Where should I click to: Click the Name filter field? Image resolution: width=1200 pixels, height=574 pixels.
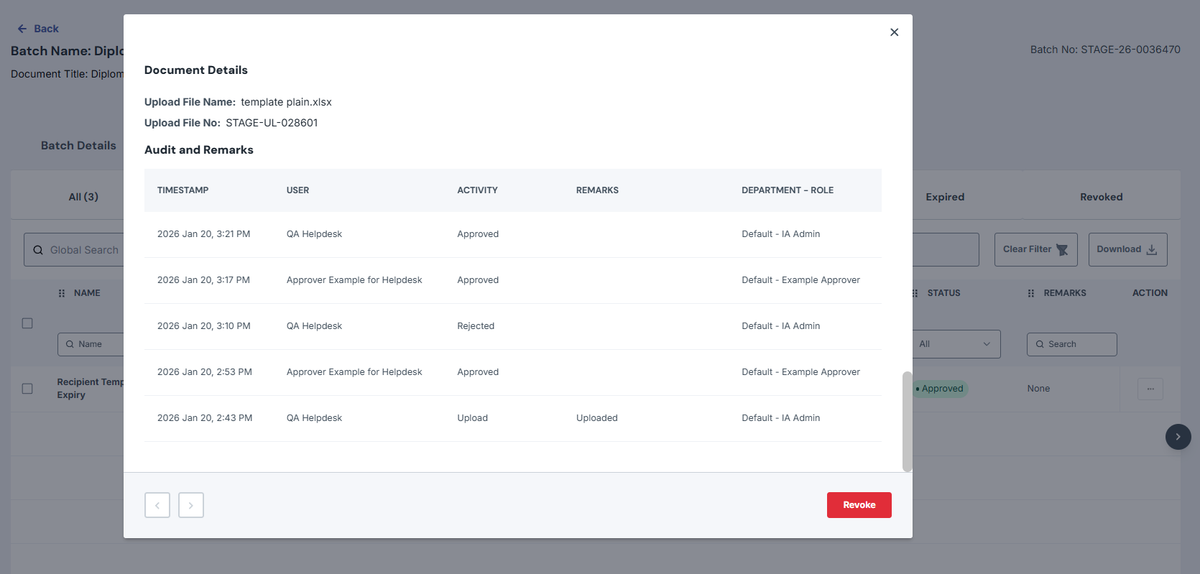pyautogui.click(x=90, y=344)
